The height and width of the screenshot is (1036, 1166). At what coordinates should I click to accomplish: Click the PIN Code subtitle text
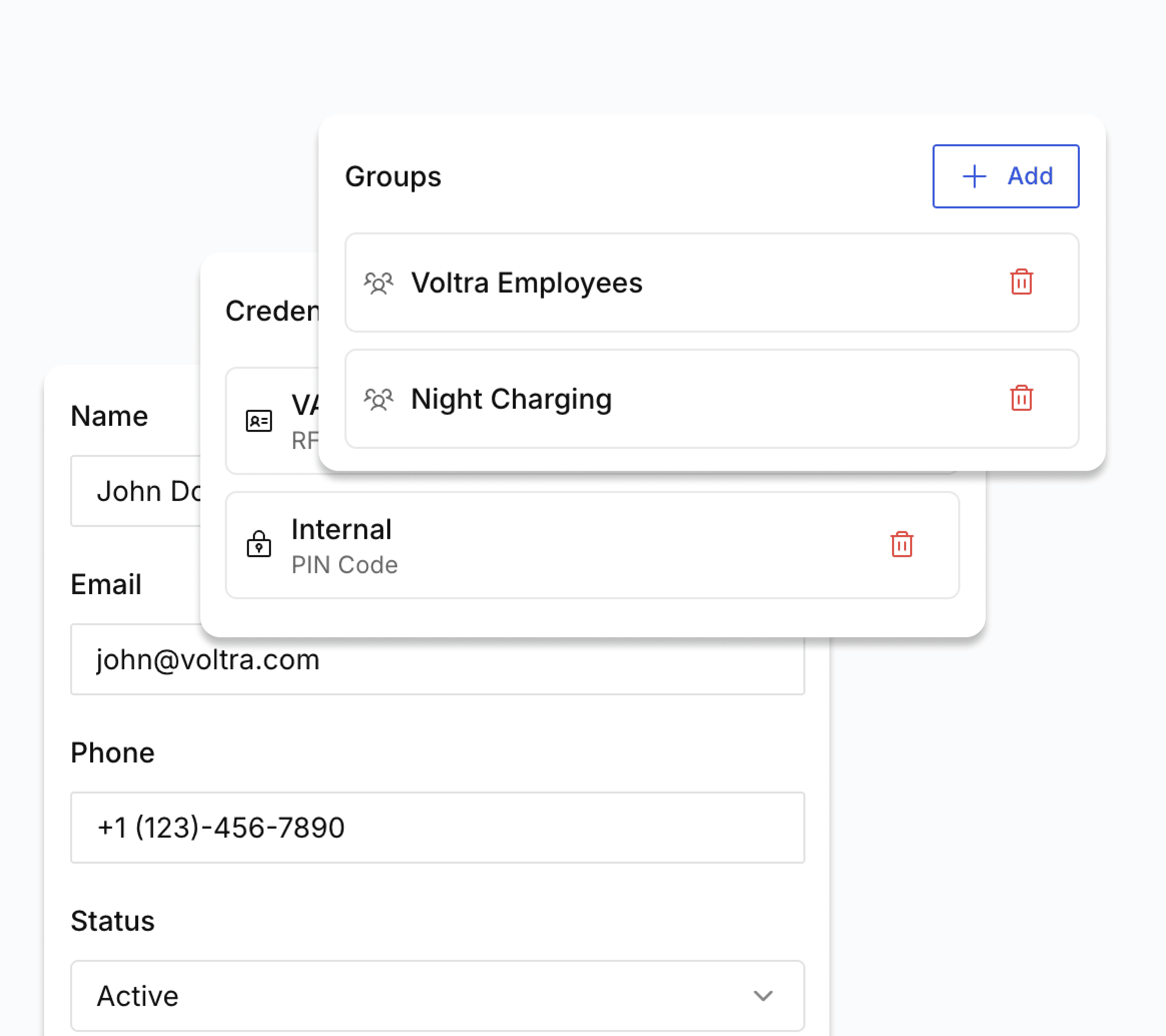point(345,565)
